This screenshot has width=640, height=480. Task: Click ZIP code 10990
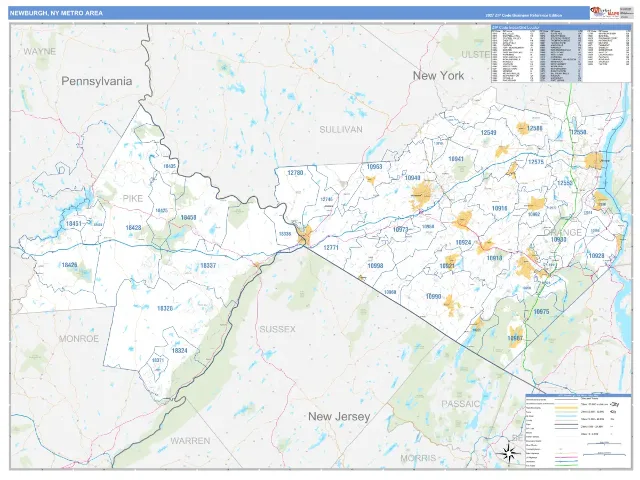point(433,297)
